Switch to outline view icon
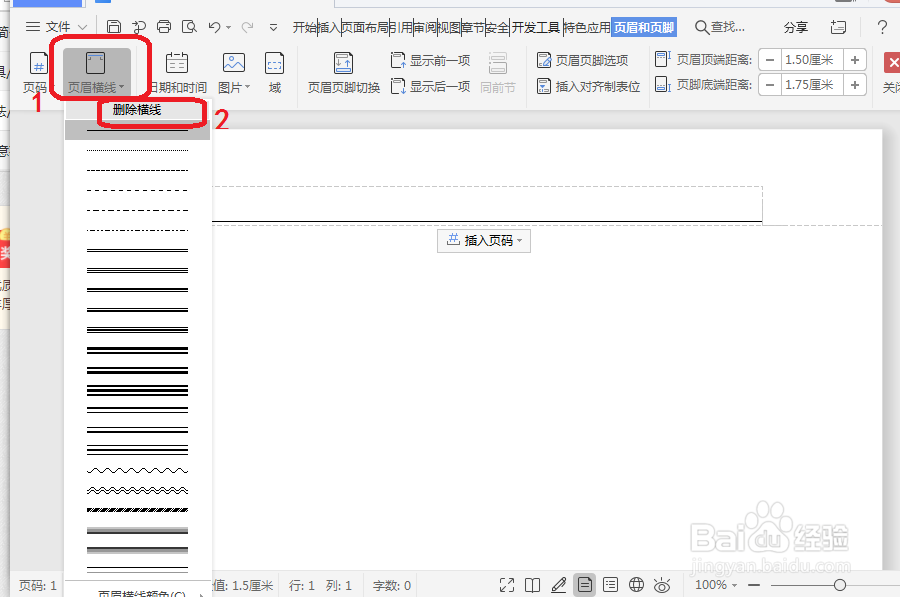This screenshot has width=900, height=597. pyautogui.click(x=611, y=585)
